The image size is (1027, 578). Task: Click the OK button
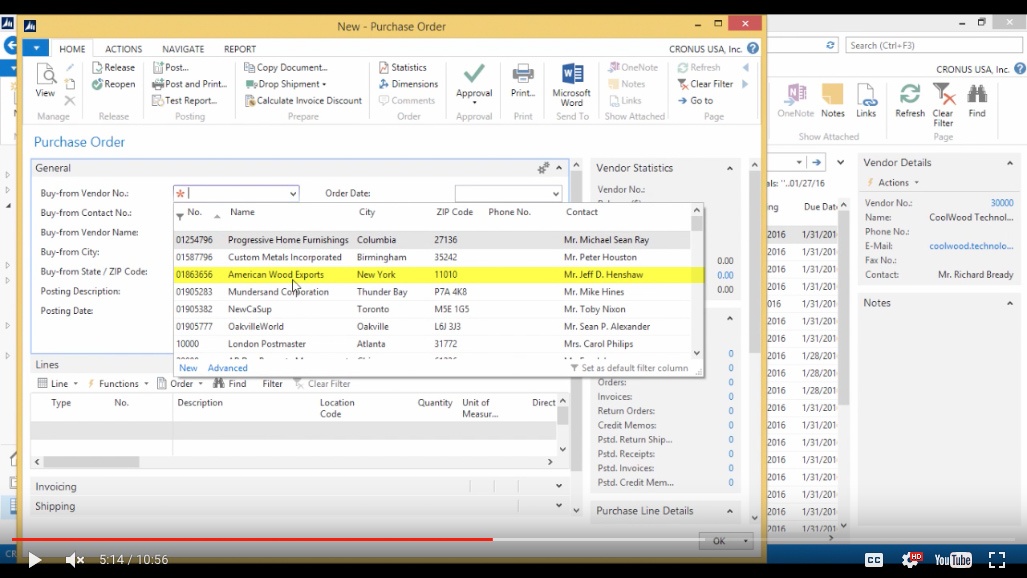tap(719, 541)
